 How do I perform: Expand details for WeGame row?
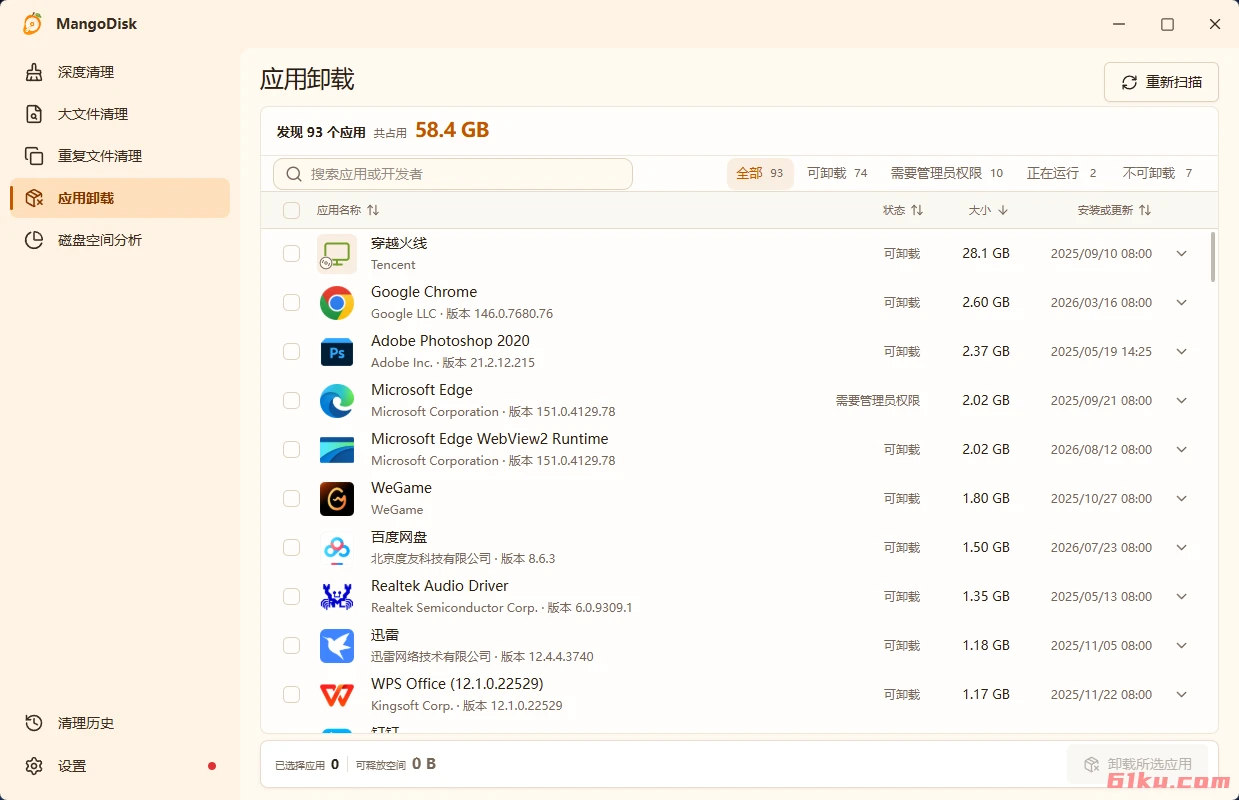[1182, 499]
